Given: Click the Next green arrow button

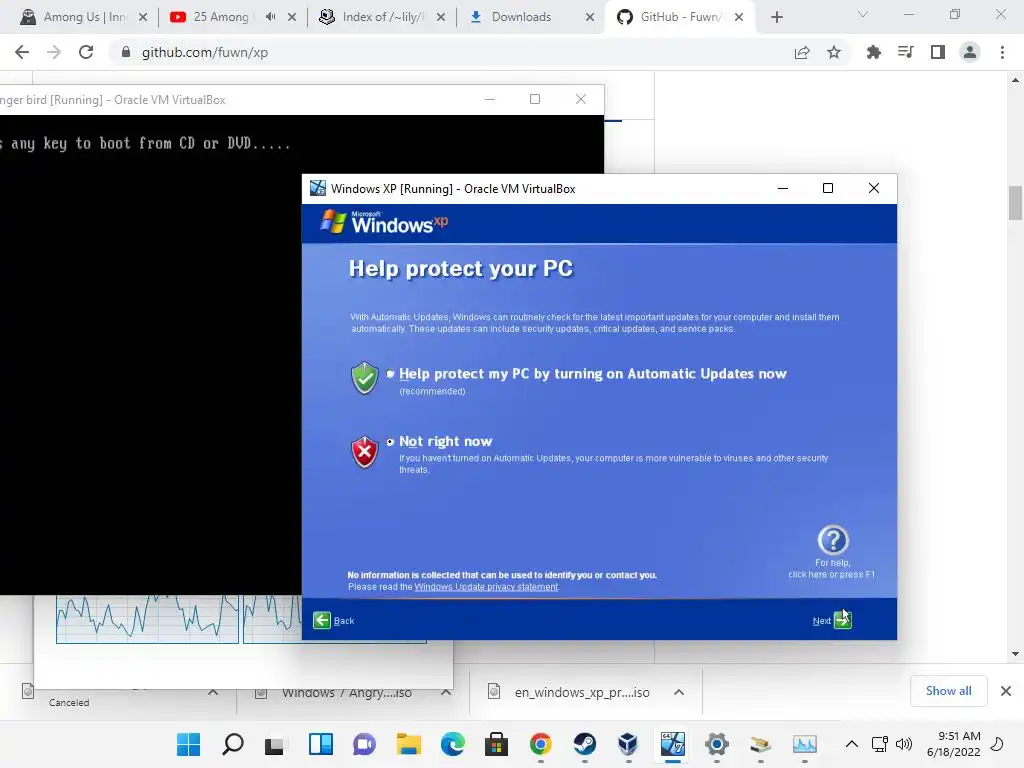Looking at the screenshot, I should (x=842, y=620).
